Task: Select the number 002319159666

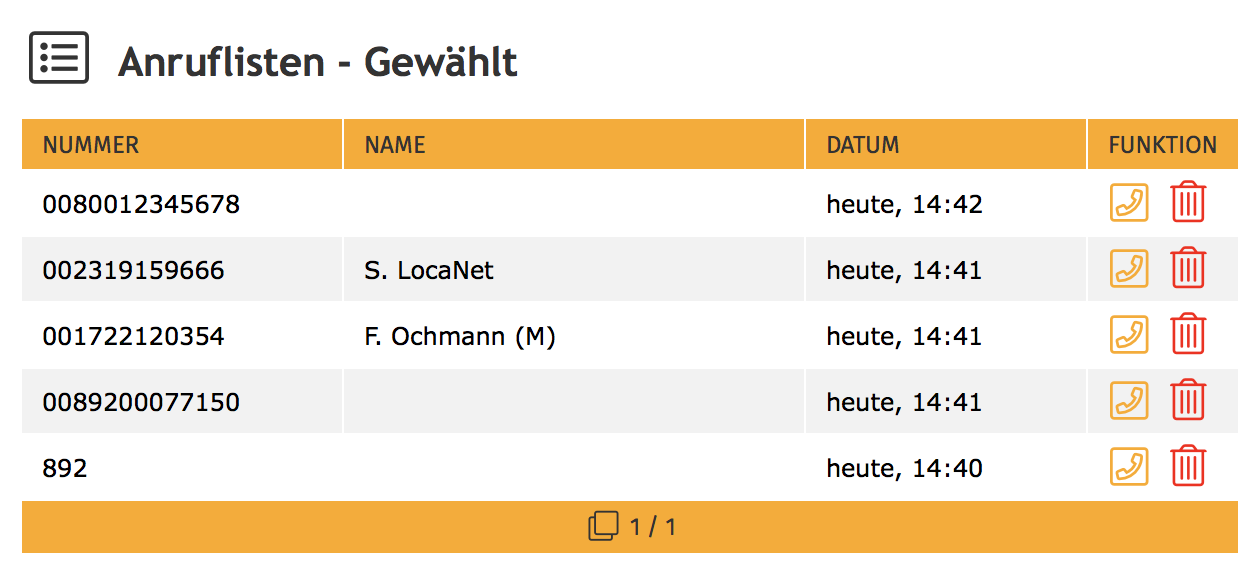Action: (133, 270)
